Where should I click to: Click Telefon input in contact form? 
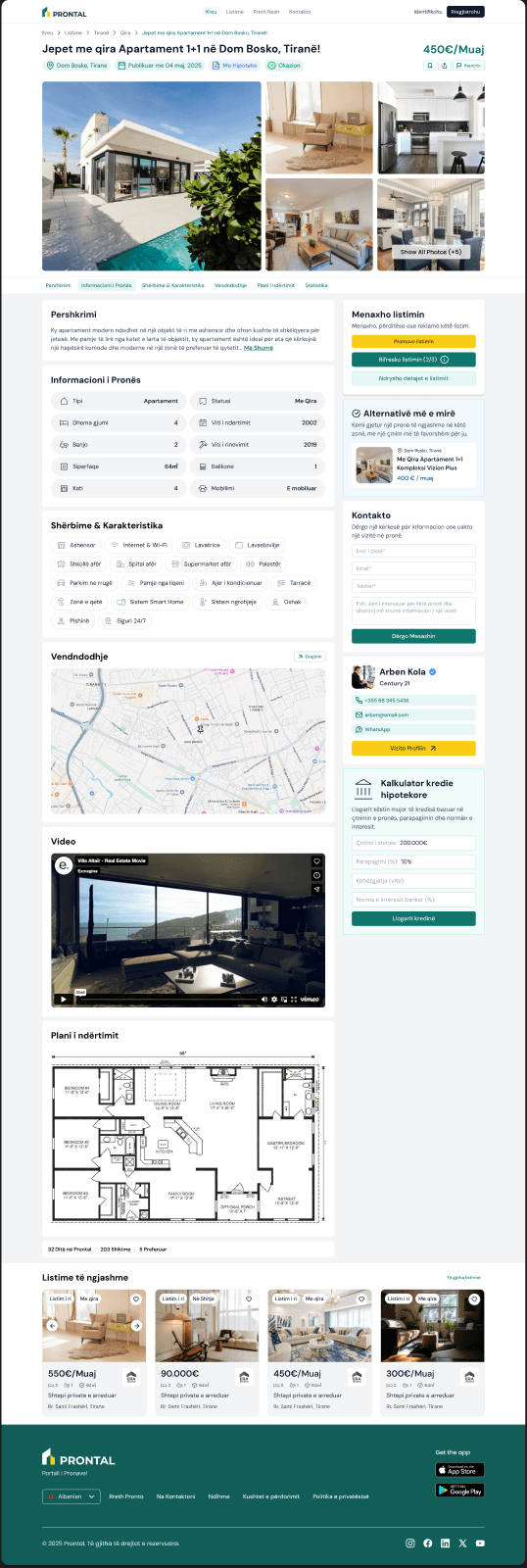pyautogui.click(x=413, y=585)
